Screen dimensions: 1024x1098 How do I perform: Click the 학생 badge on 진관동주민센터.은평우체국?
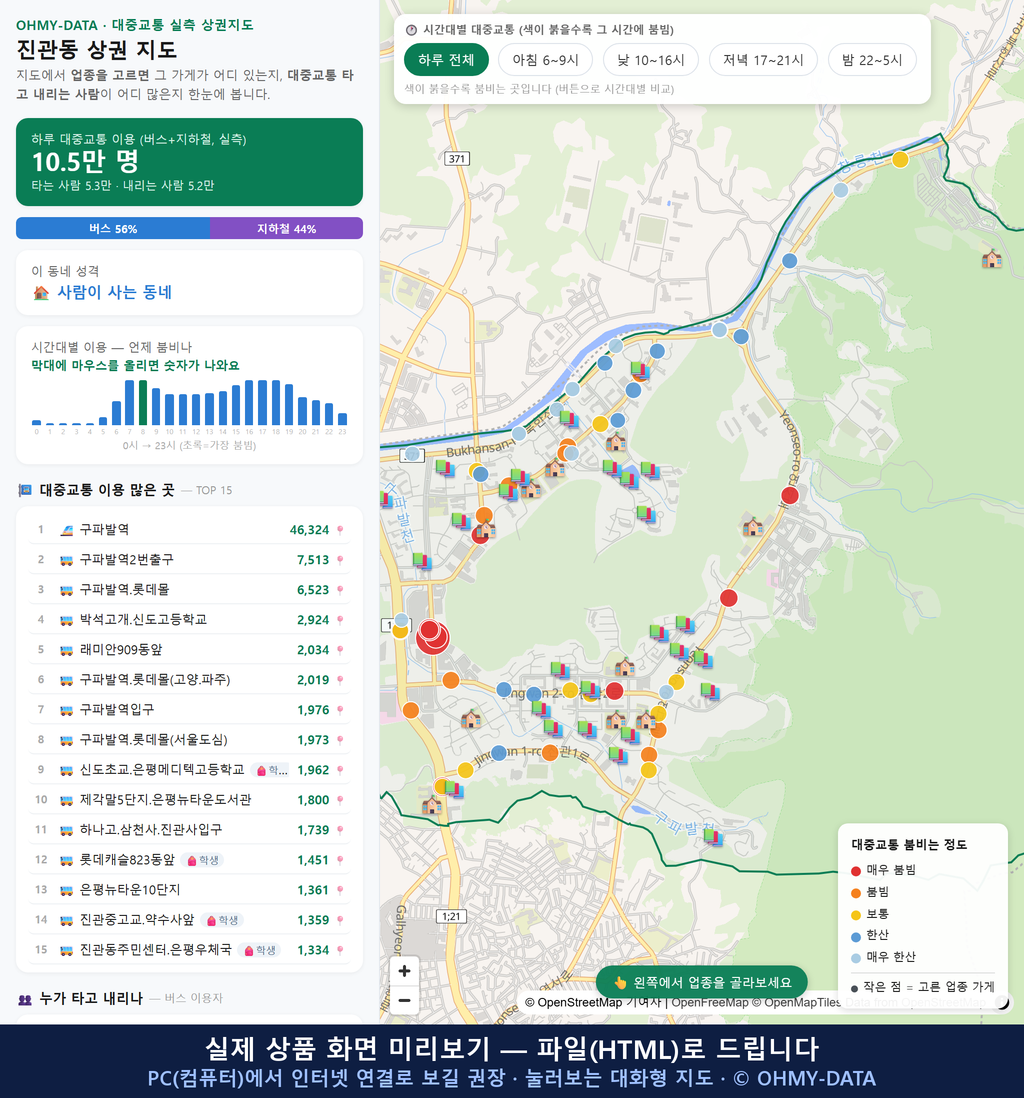coord(260,950)
